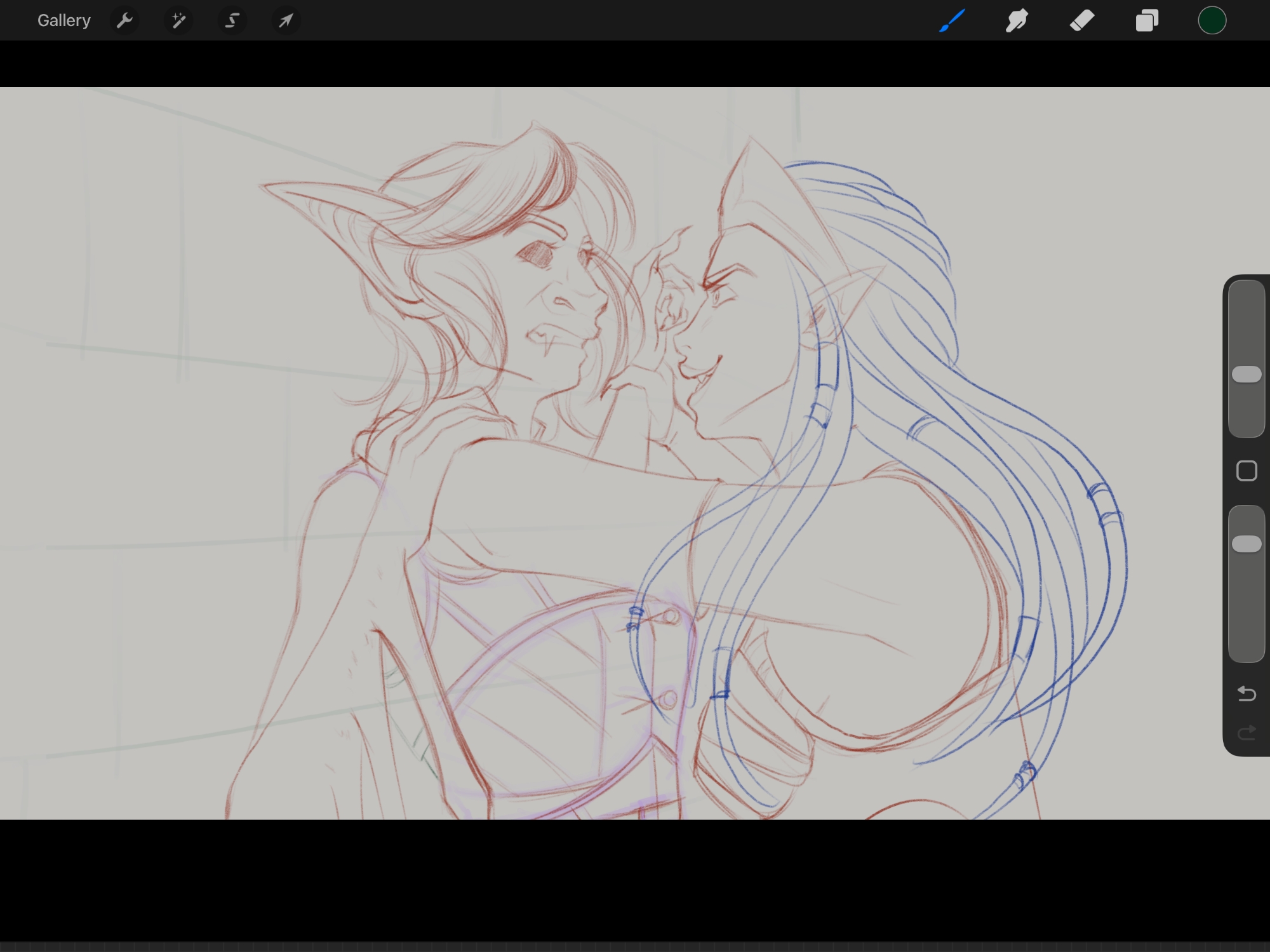Click the greyed-out Redo arrow
Screen dimensions: 1270x952
(x=1247, y=733)
